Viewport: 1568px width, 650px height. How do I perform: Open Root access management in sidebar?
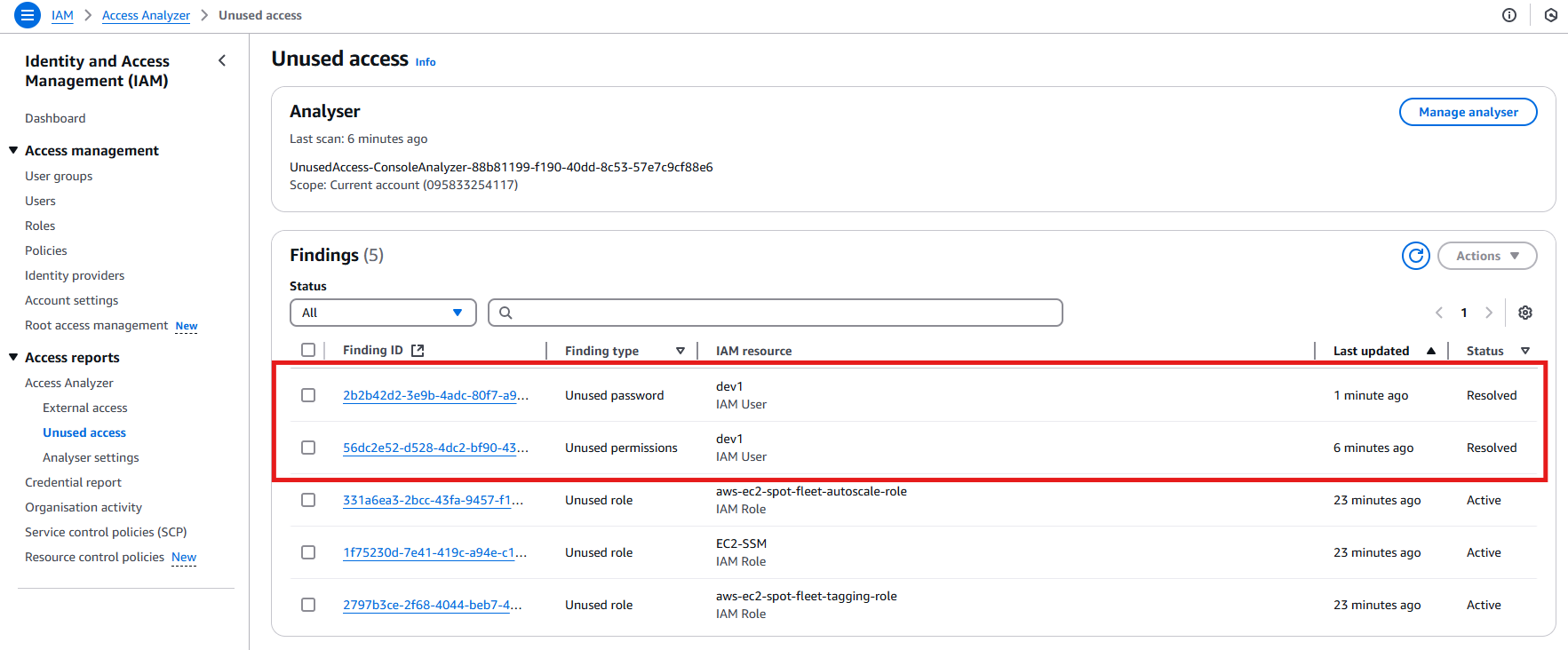pyautogui.click(x=96, y=325)
